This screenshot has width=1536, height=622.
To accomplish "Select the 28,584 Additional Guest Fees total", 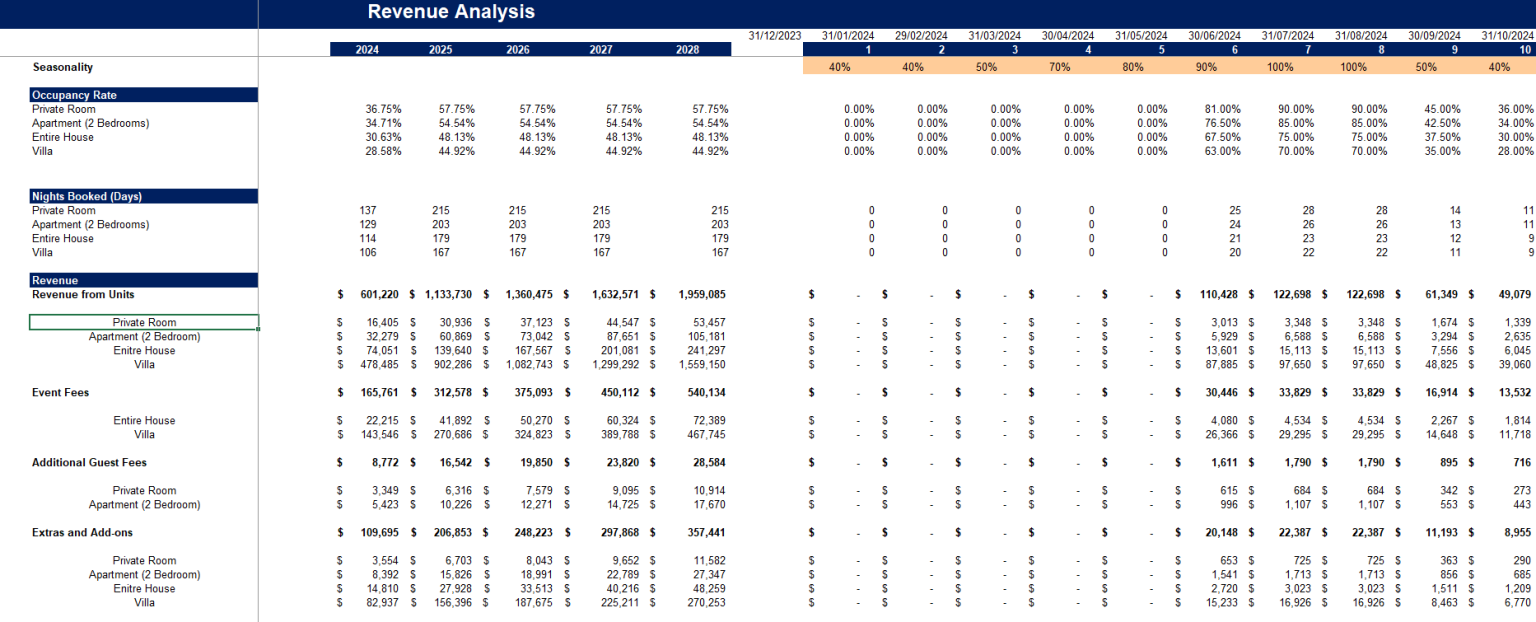I will (x=711, y=463).
